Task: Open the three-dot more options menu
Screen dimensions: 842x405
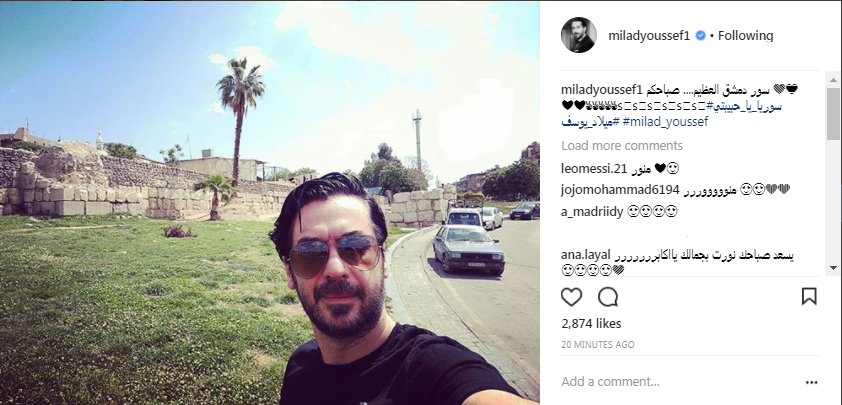Action: (811, 382)
